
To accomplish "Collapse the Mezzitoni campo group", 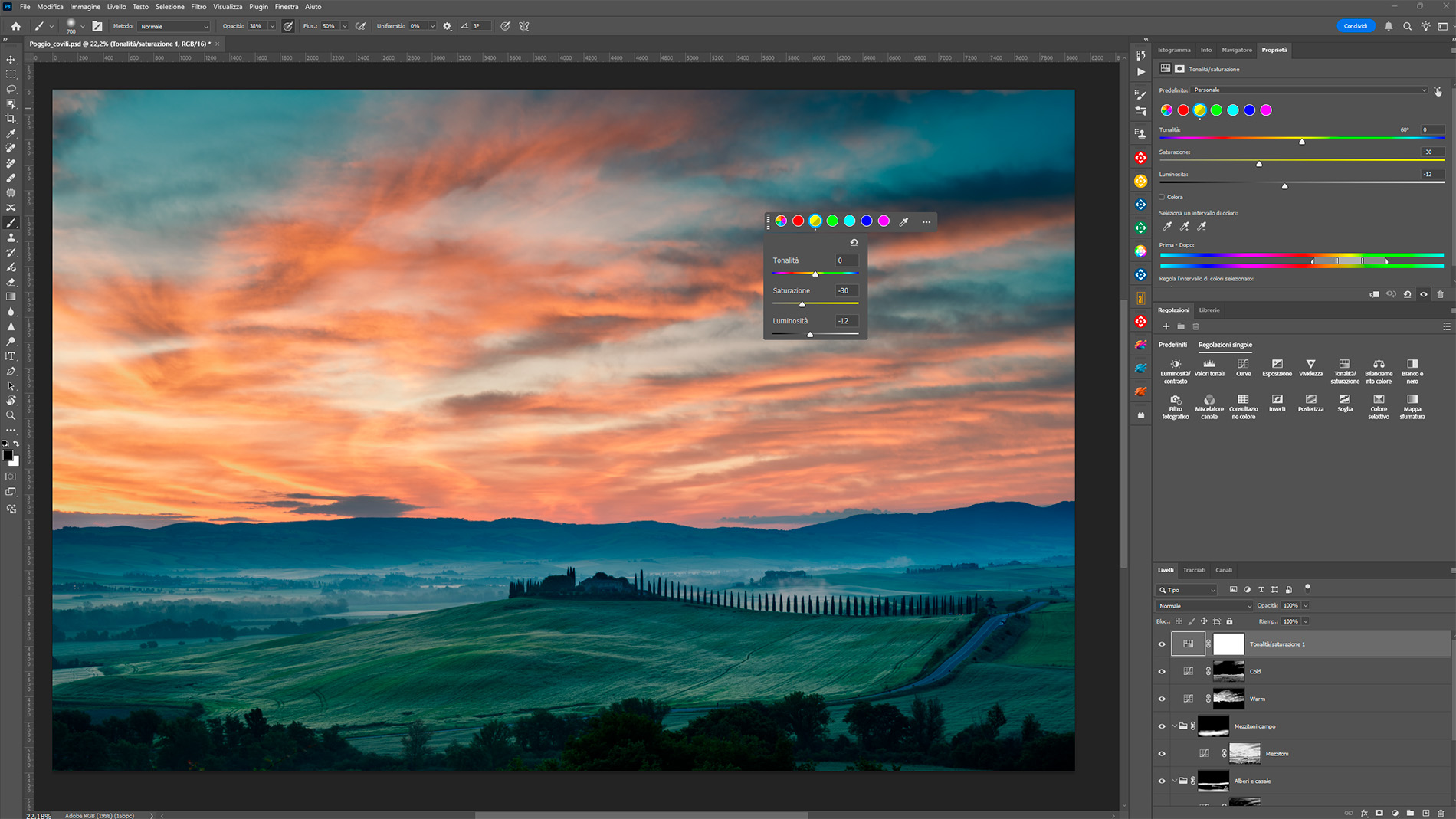I will 1174,726.
